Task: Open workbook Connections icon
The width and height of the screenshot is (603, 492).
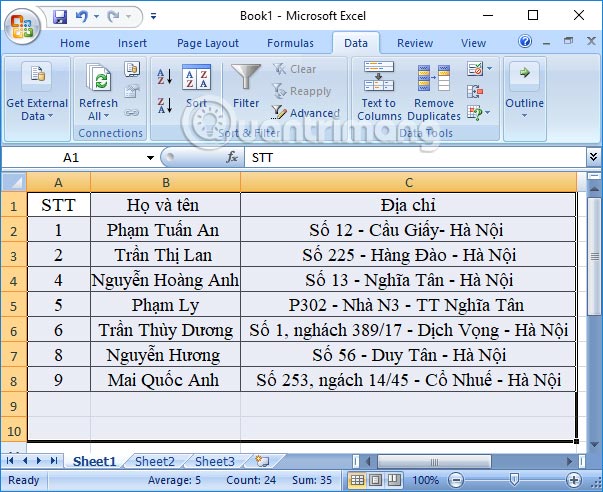Action: point(132,69)
